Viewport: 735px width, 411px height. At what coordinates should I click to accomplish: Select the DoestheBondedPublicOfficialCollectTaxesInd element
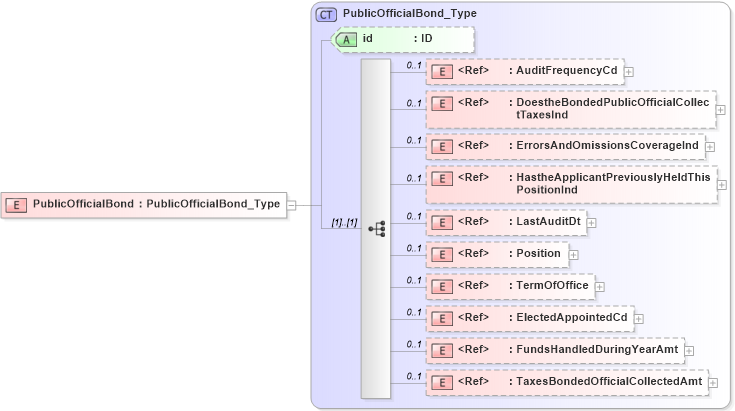click(570, 109)
